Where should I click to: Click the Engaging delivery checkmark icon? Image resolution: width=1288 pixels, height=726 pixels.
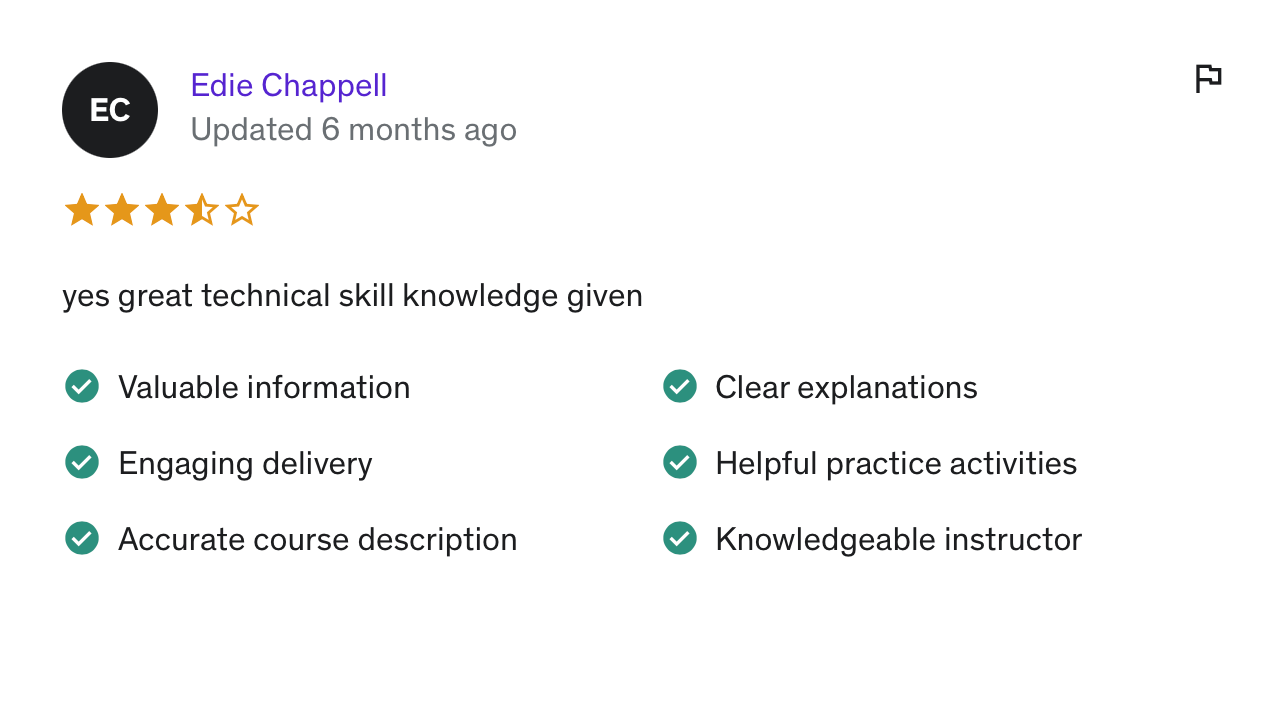pos(82,462)
